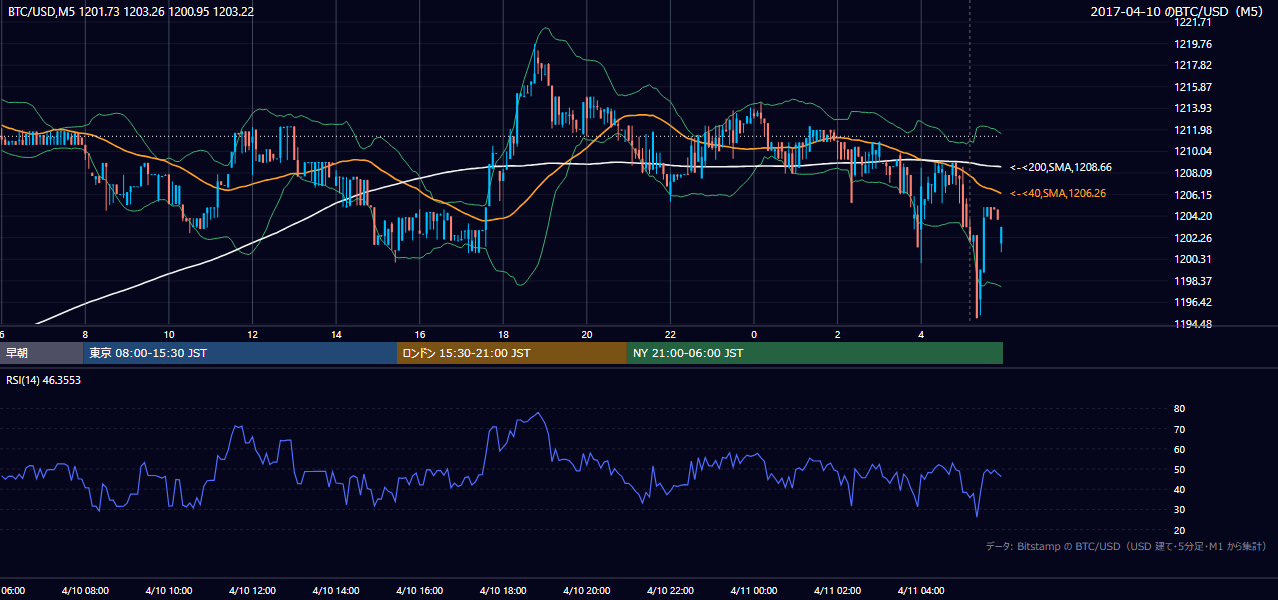Click RSI scale value 80

pos(1180,409)
